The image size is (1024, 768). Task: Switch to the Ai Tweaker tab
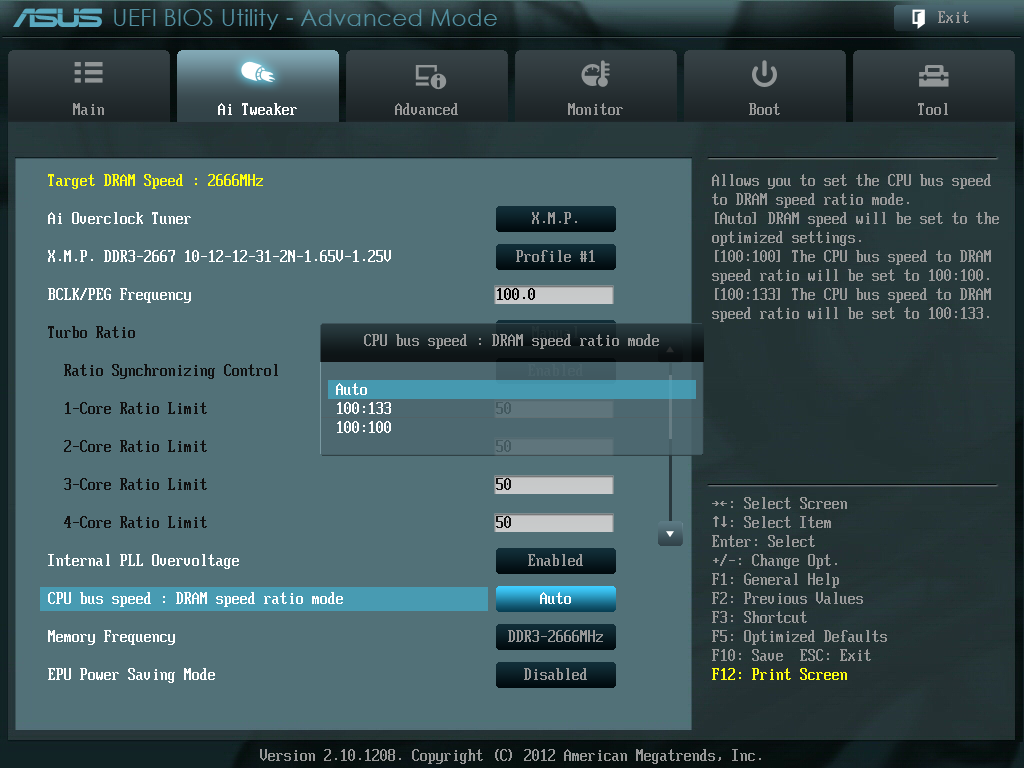258,86
